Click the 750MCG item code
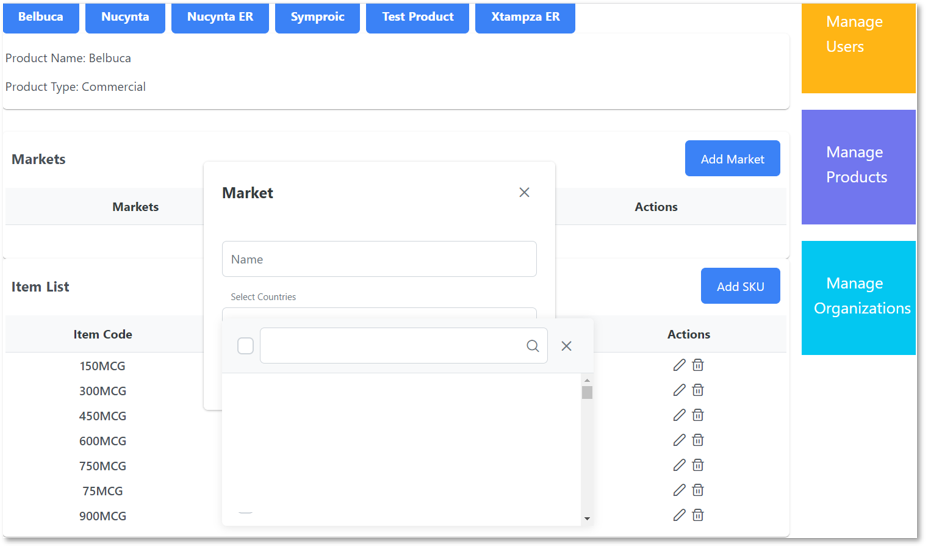 [x=103, y=466]
